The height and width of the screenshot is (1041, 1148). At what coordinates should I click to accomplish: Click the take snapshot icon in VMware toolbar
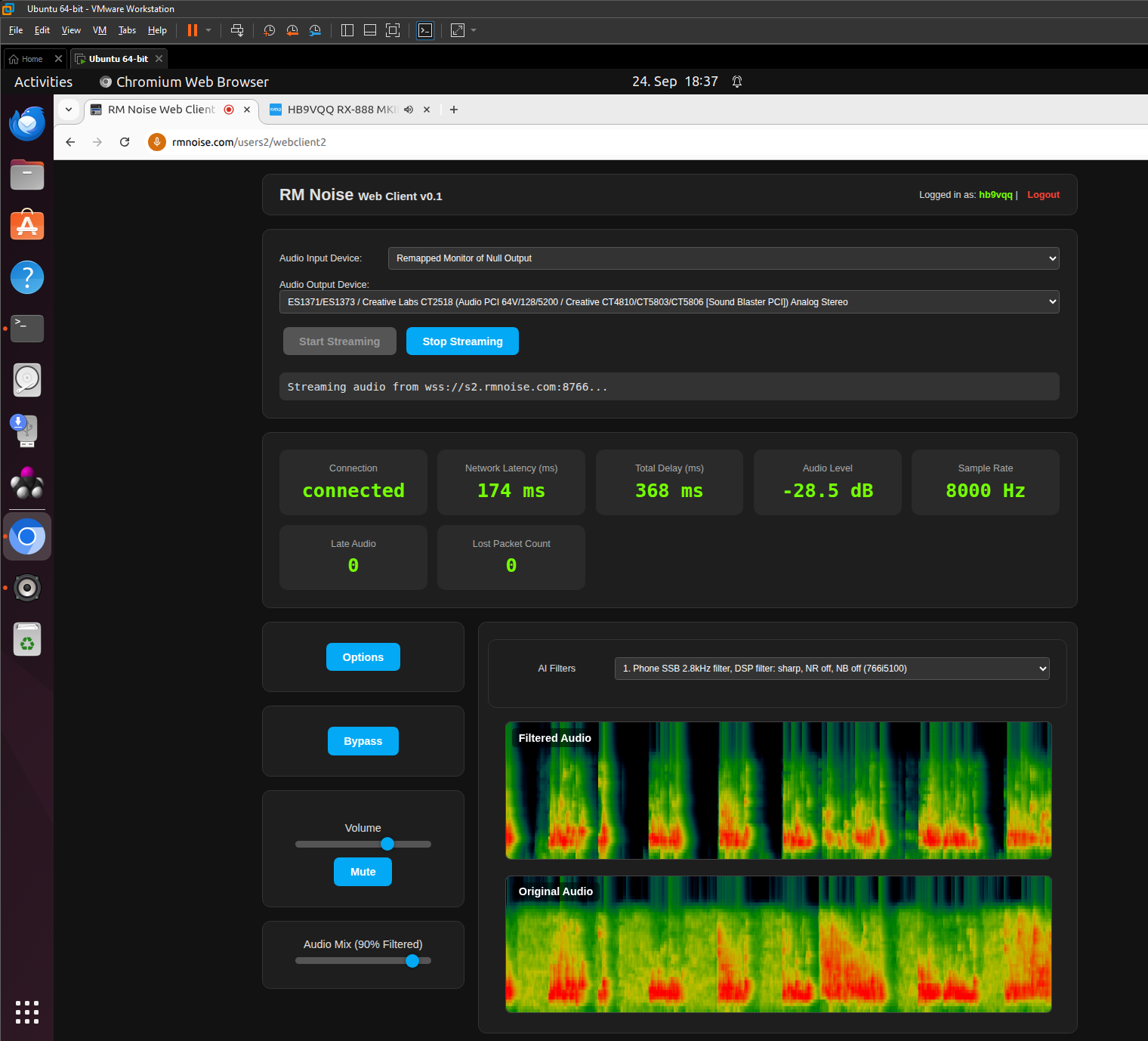tap(269, 30)
